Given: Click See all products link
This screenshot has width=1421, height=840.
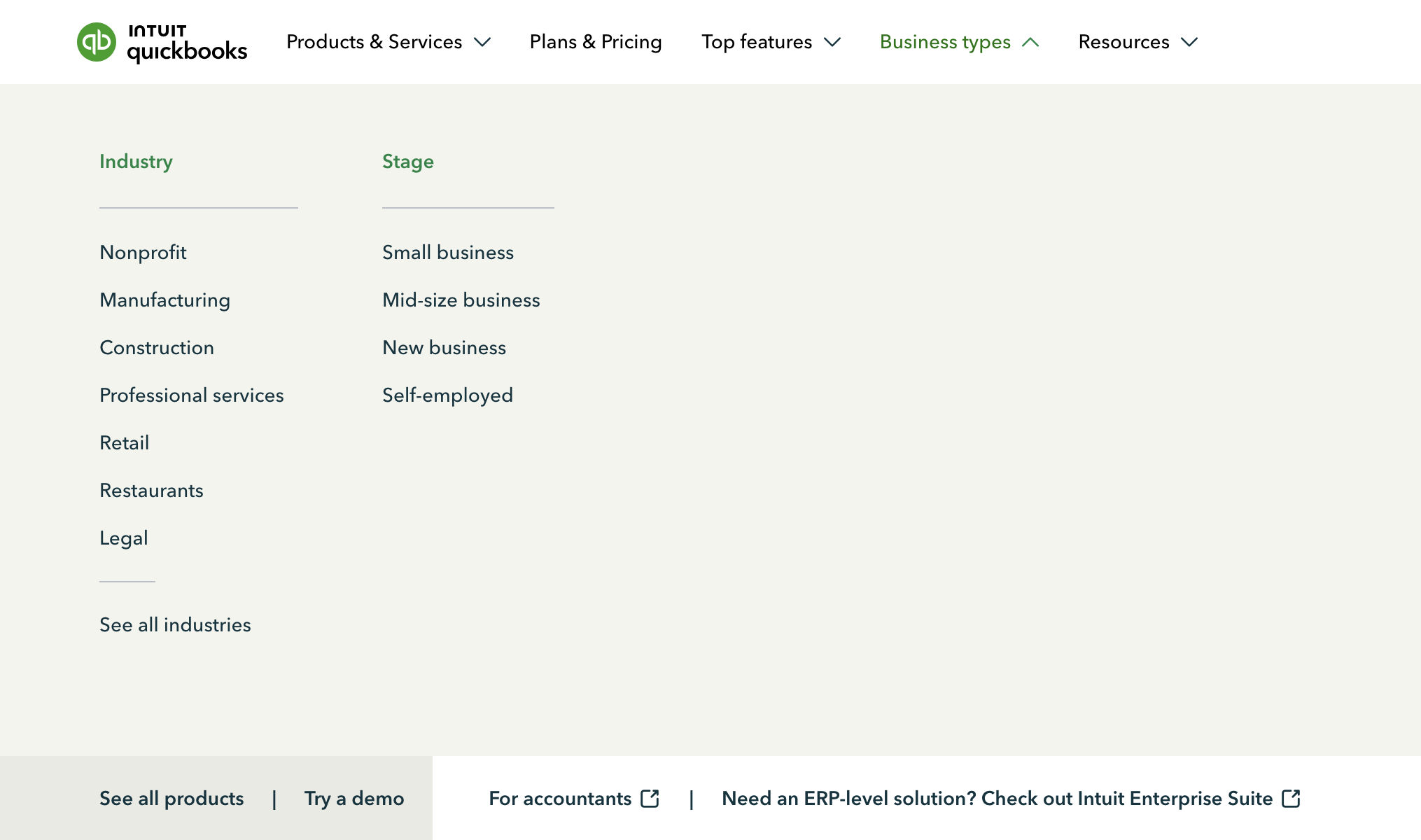Looking at the screenshot, I should coord(171,798).
